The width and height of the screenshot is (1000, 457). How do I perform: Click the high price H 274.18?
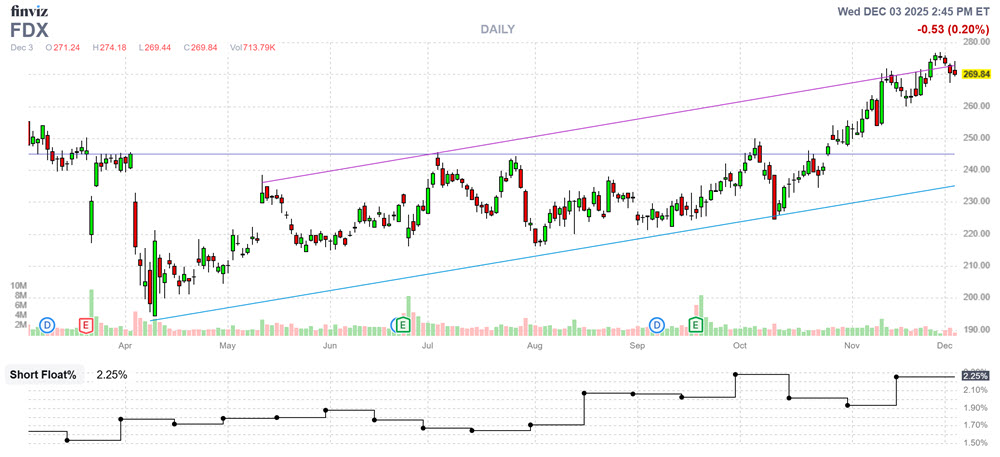point(110,47)
